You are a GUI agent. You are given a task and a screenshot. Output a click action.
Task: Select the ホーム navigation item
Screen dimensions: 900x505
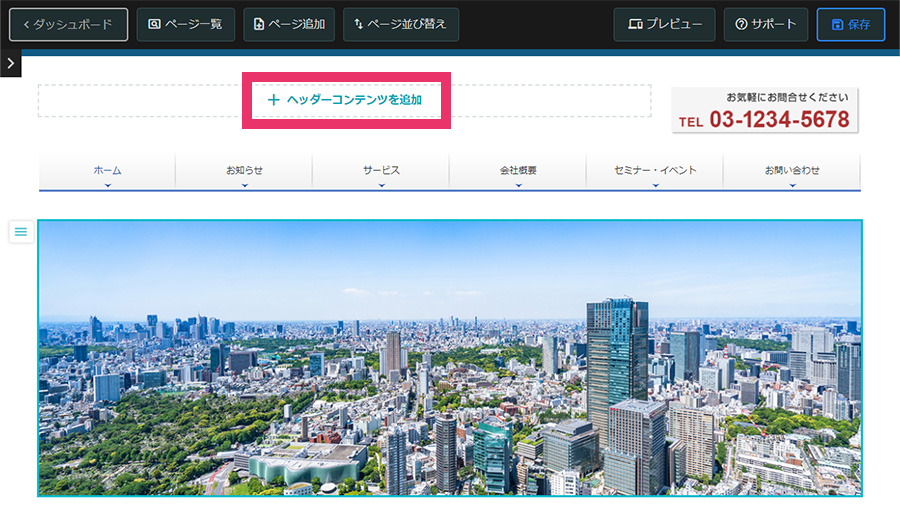point(107,170)
